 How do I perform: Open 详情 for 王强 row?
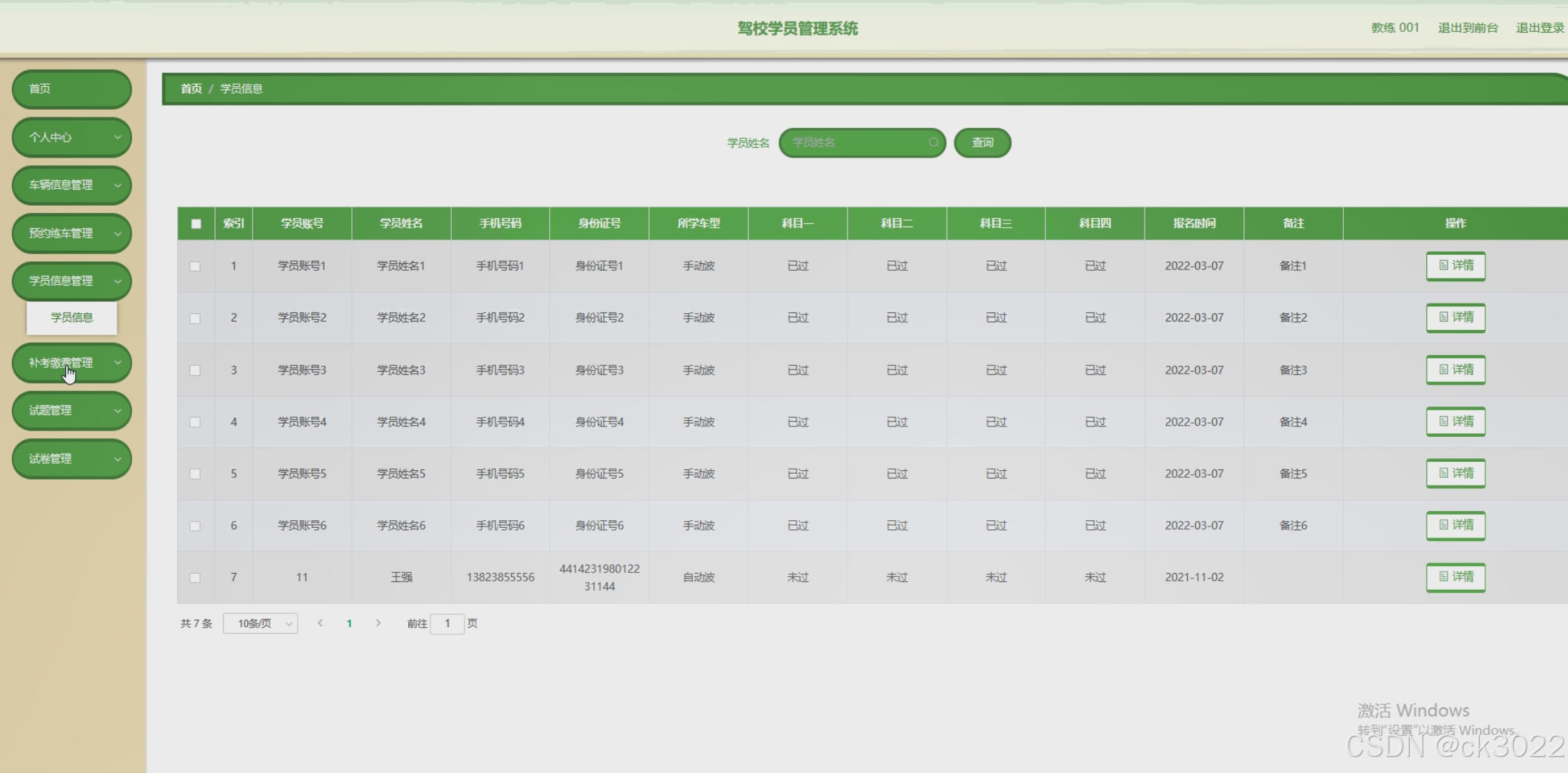point(1455,576)
